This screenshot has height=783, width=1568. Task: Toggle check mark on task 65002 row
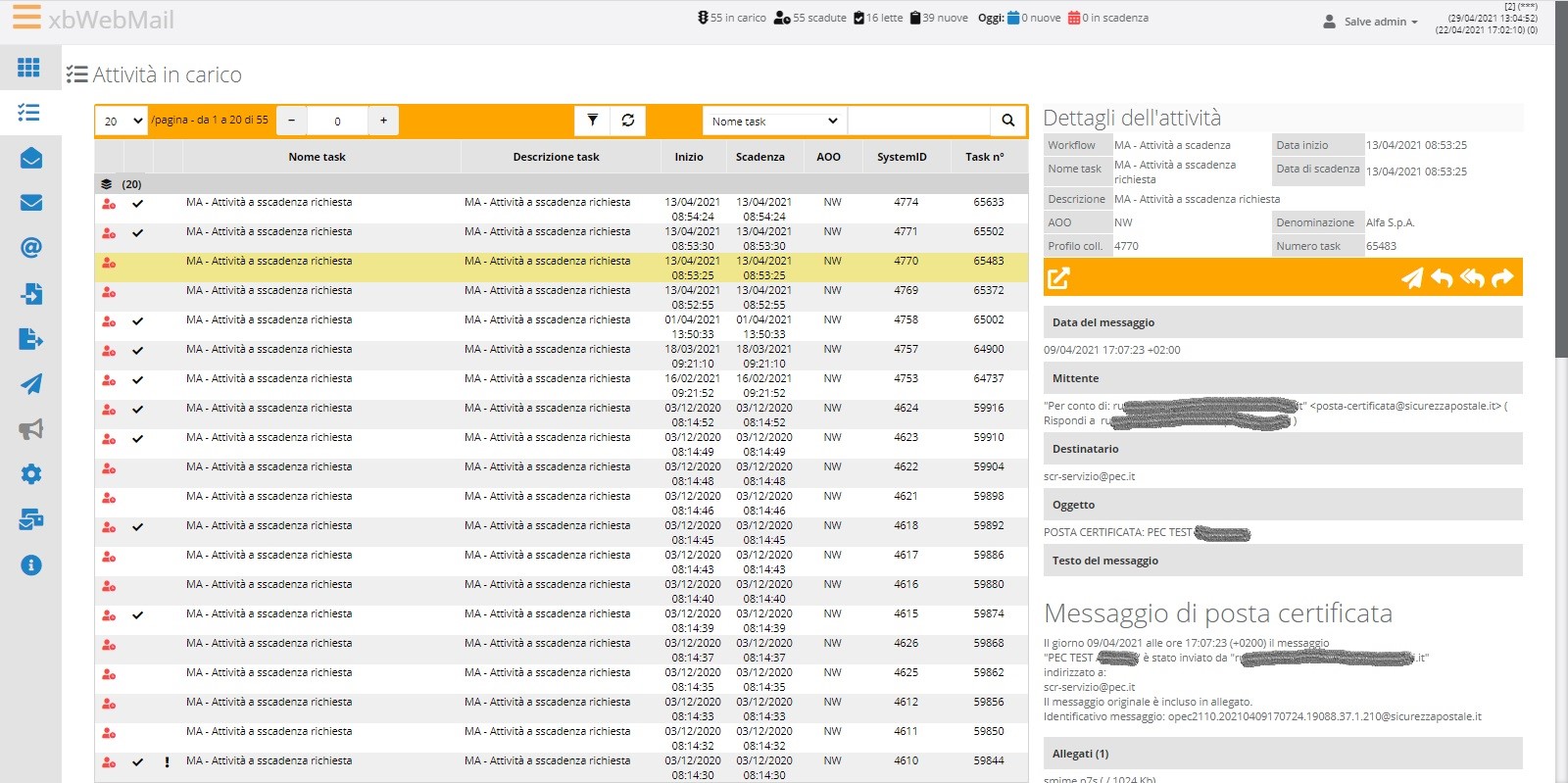tap(137, 321)
